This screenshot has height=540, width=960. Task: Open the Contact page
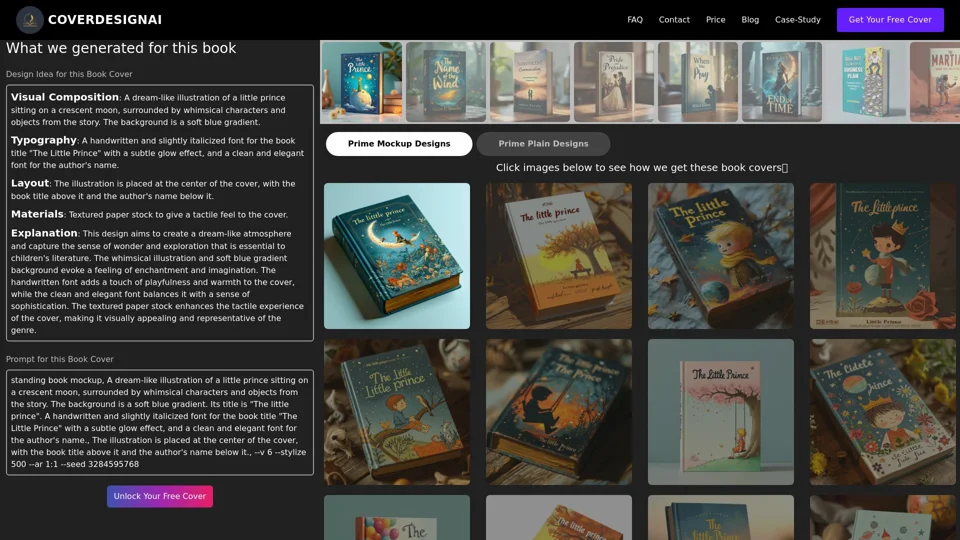point(674,20)
